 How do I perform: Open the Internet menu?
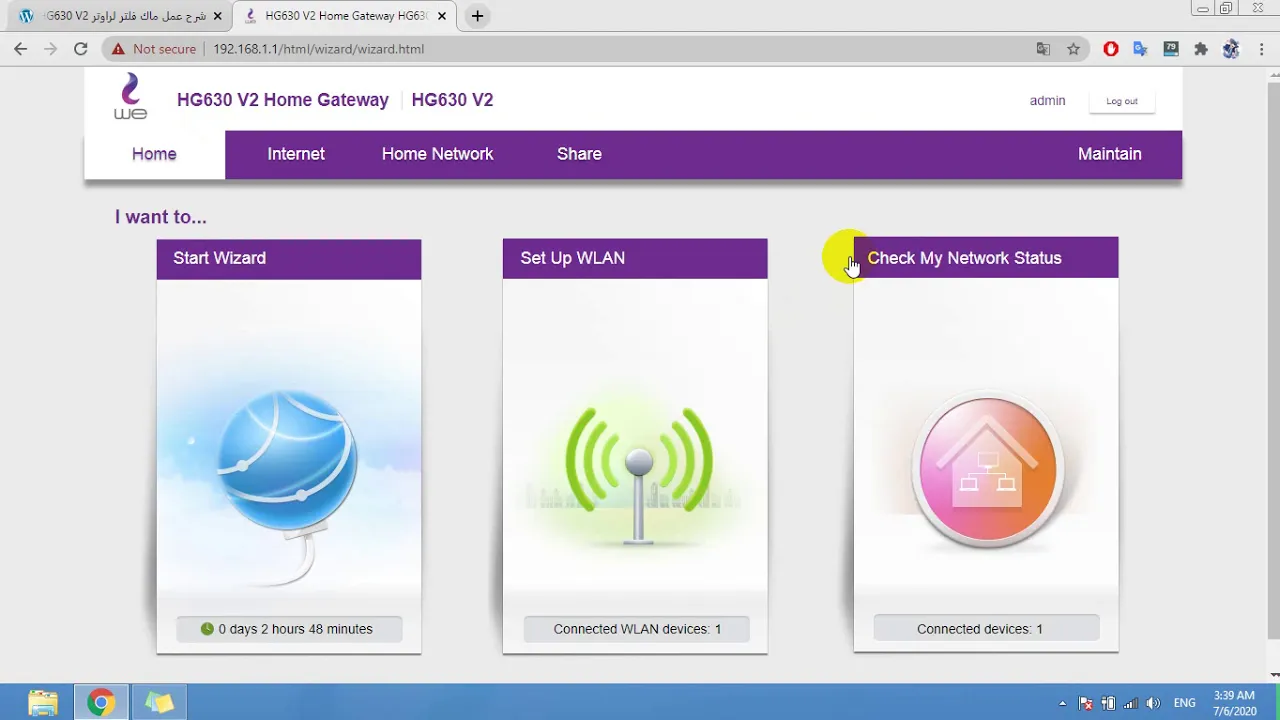click(296, 154)
